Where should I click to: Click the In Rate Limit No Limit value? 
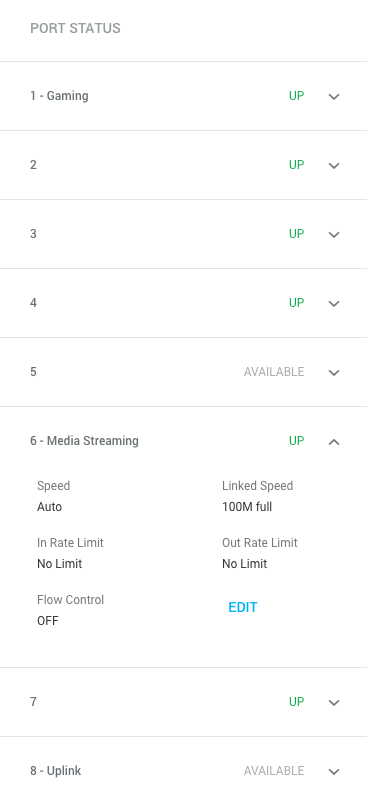(x=60, y=564)
